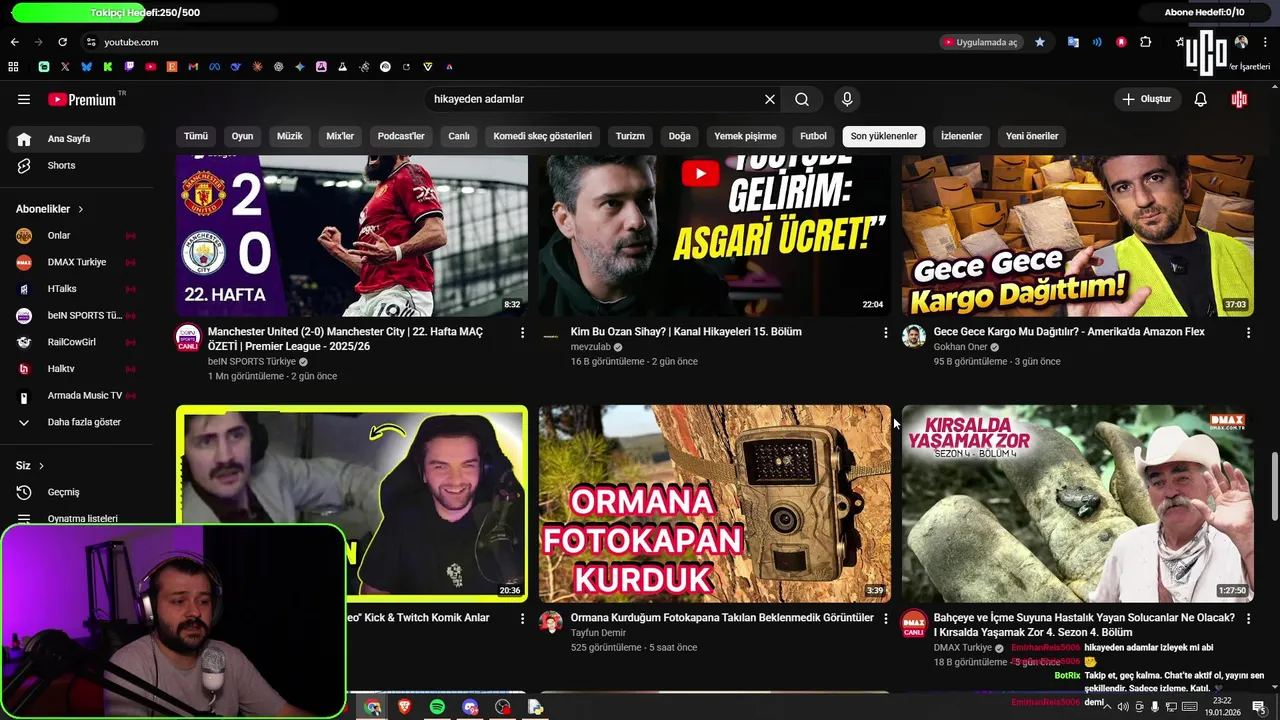
Task: Clear the search box with X
Action: tap(770, 99)
